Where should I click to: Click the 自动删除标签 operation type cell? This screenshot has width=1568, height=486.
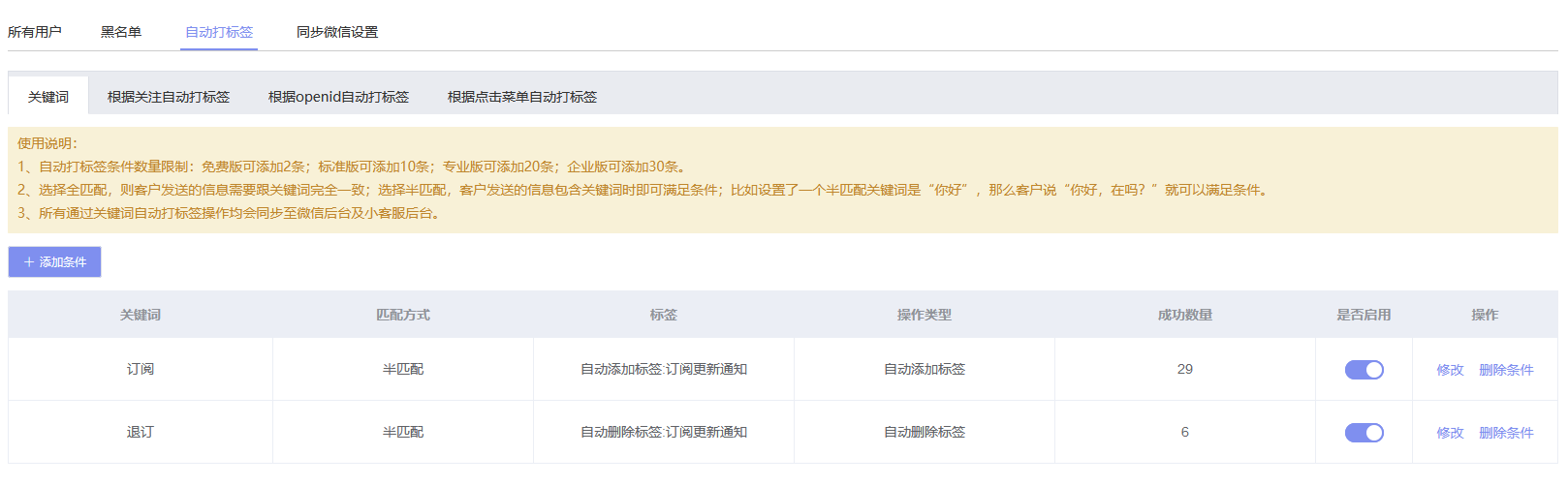[925, 432]
